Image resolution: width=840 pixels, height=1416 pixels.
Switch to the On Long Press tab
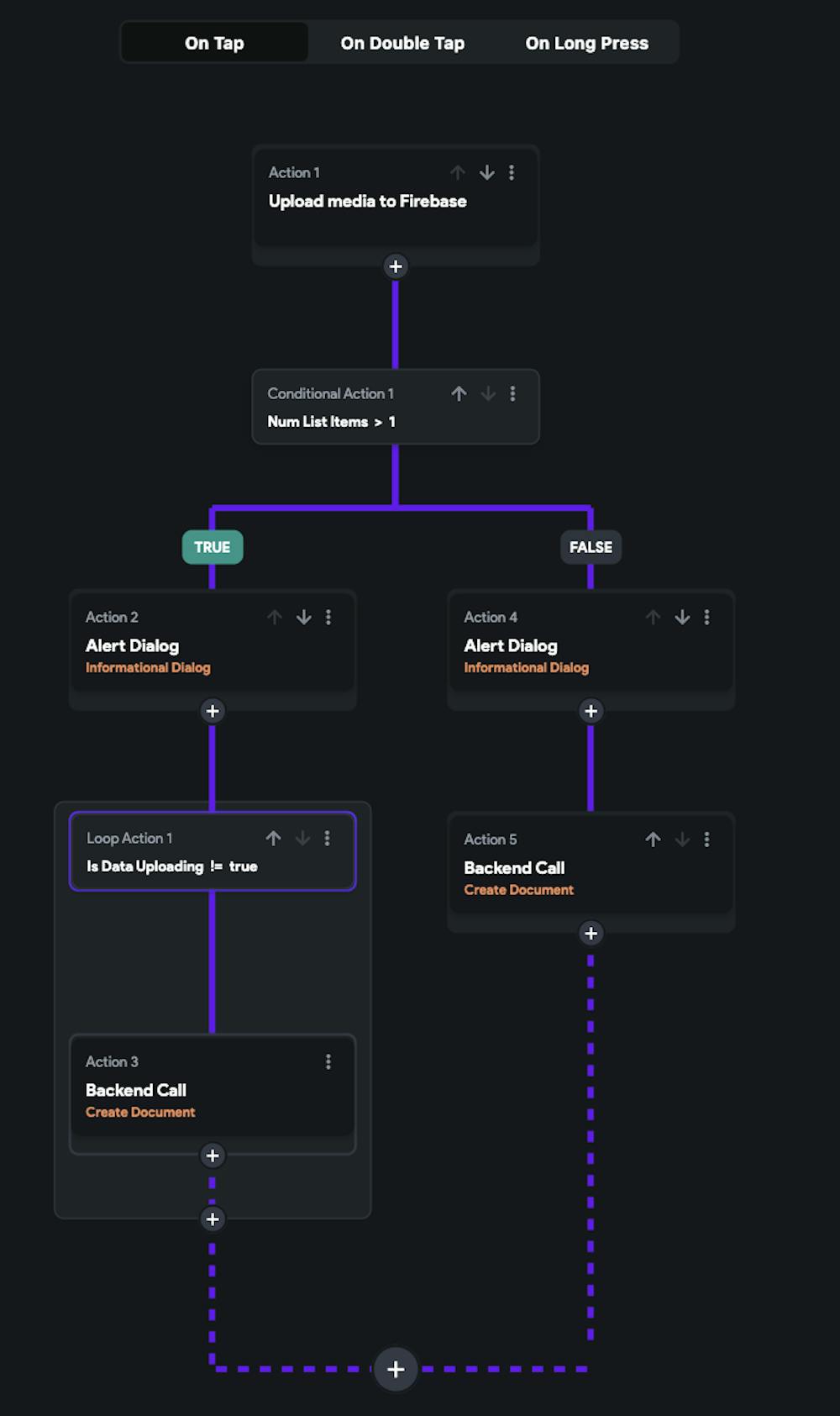pyautogui.click(x=587, y=42)
